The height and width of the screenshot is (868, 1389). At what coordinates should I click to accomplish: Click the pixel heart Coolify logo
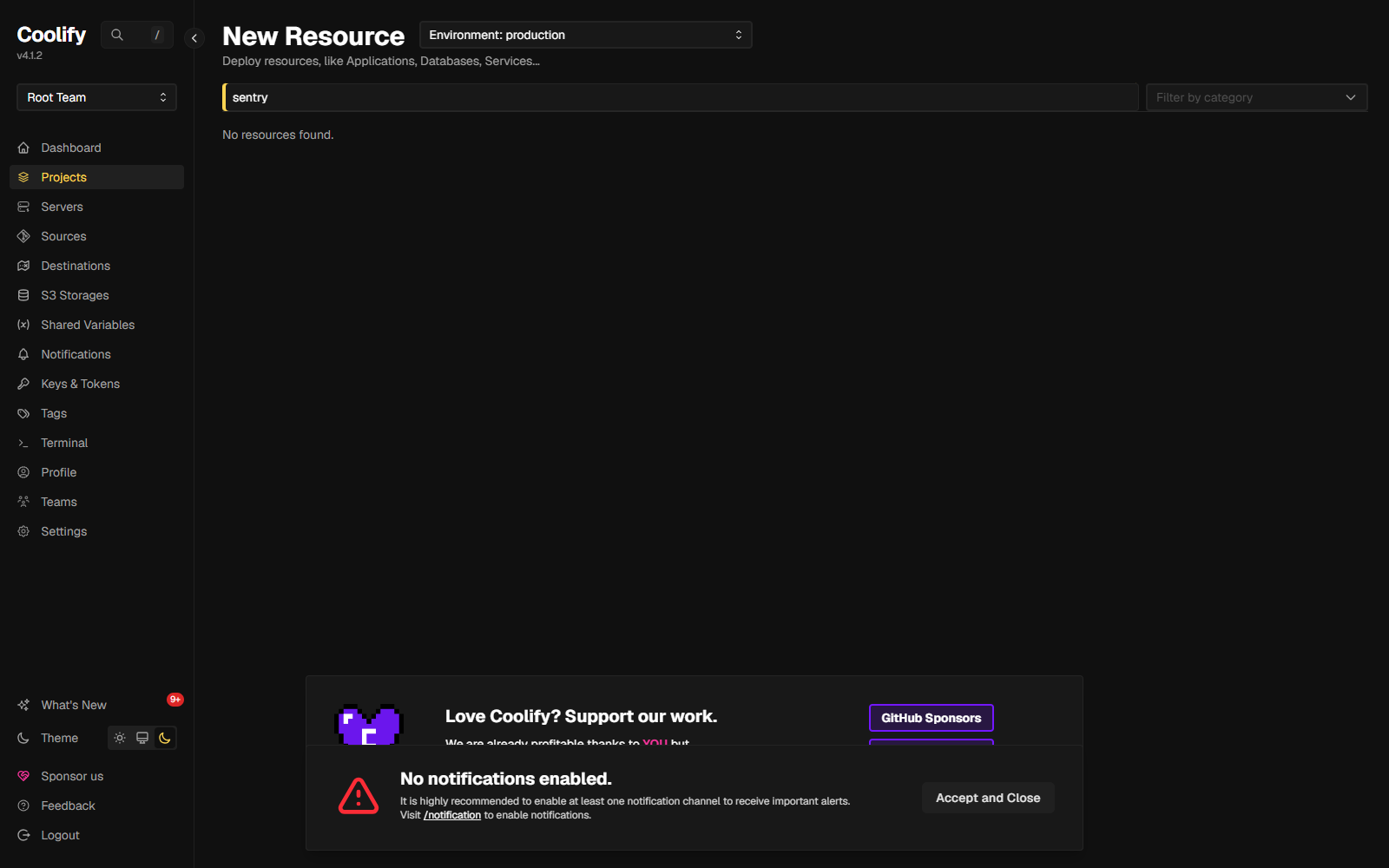click(x=369, y=725)
